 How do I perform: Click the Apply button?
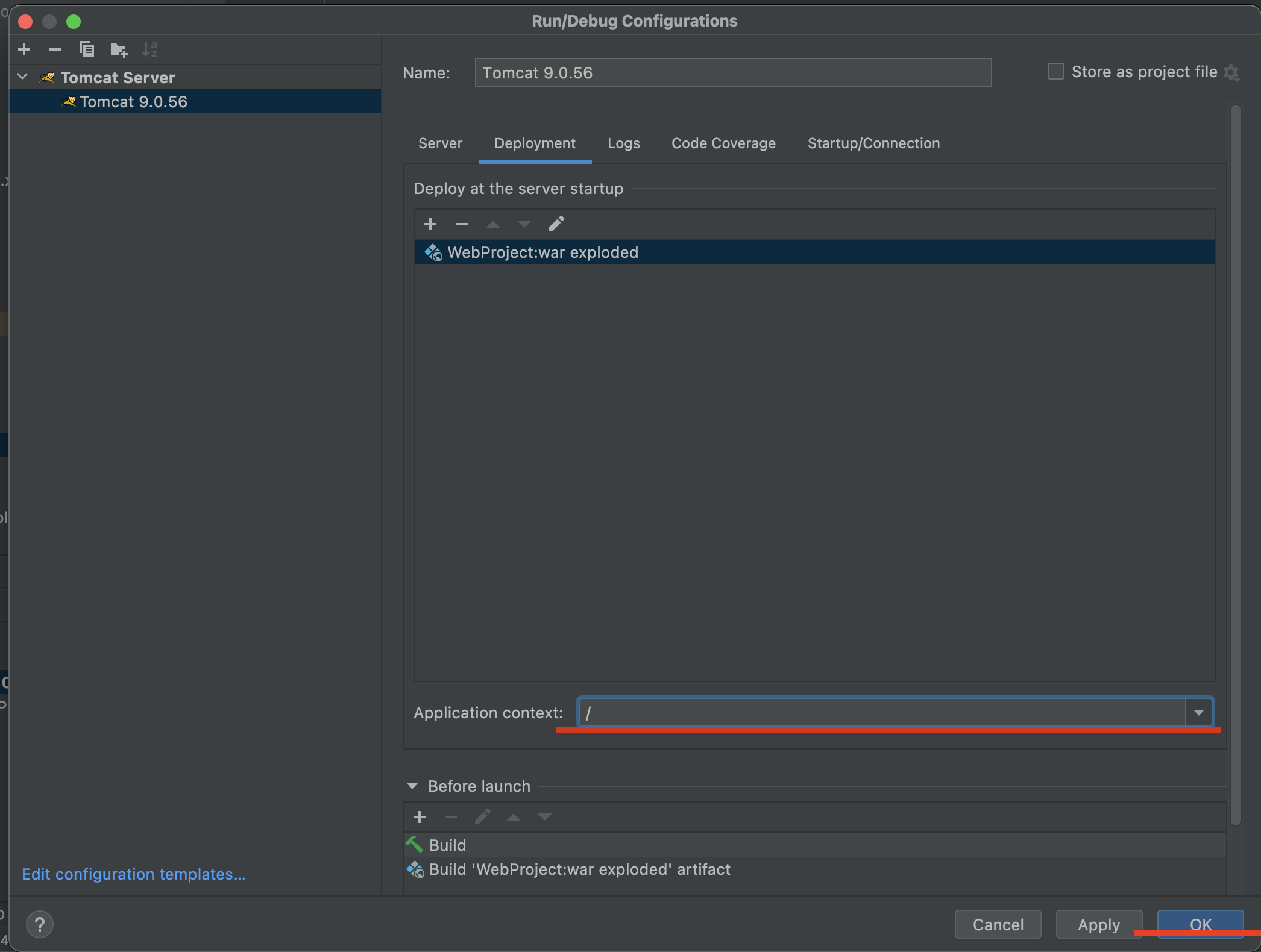coord(1098,924)
